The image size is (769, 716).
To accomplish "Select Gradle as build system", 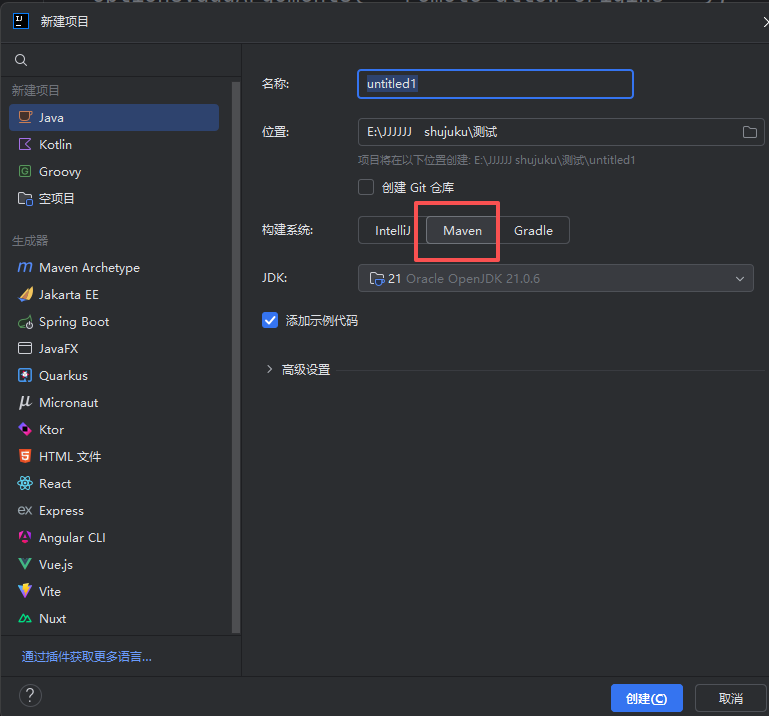I will tap(533, 230).
